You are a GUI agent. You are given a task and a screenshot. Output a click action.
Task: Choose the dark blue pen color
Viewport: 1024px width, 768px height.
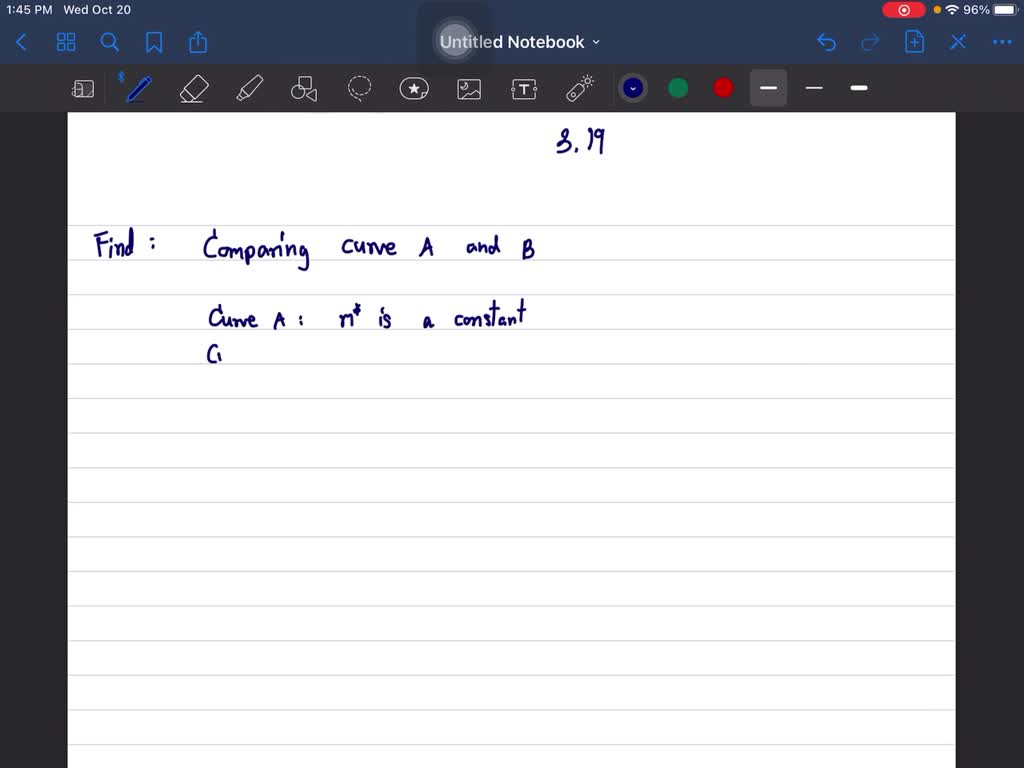633,88
